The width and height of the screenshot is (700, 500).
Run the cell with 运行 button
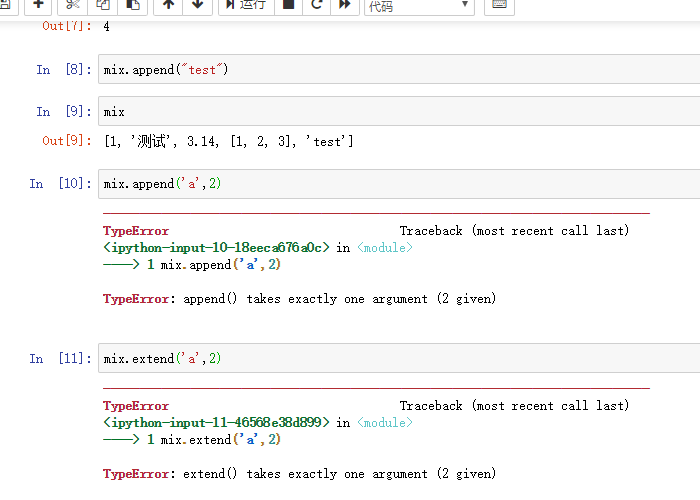[246, 5]
